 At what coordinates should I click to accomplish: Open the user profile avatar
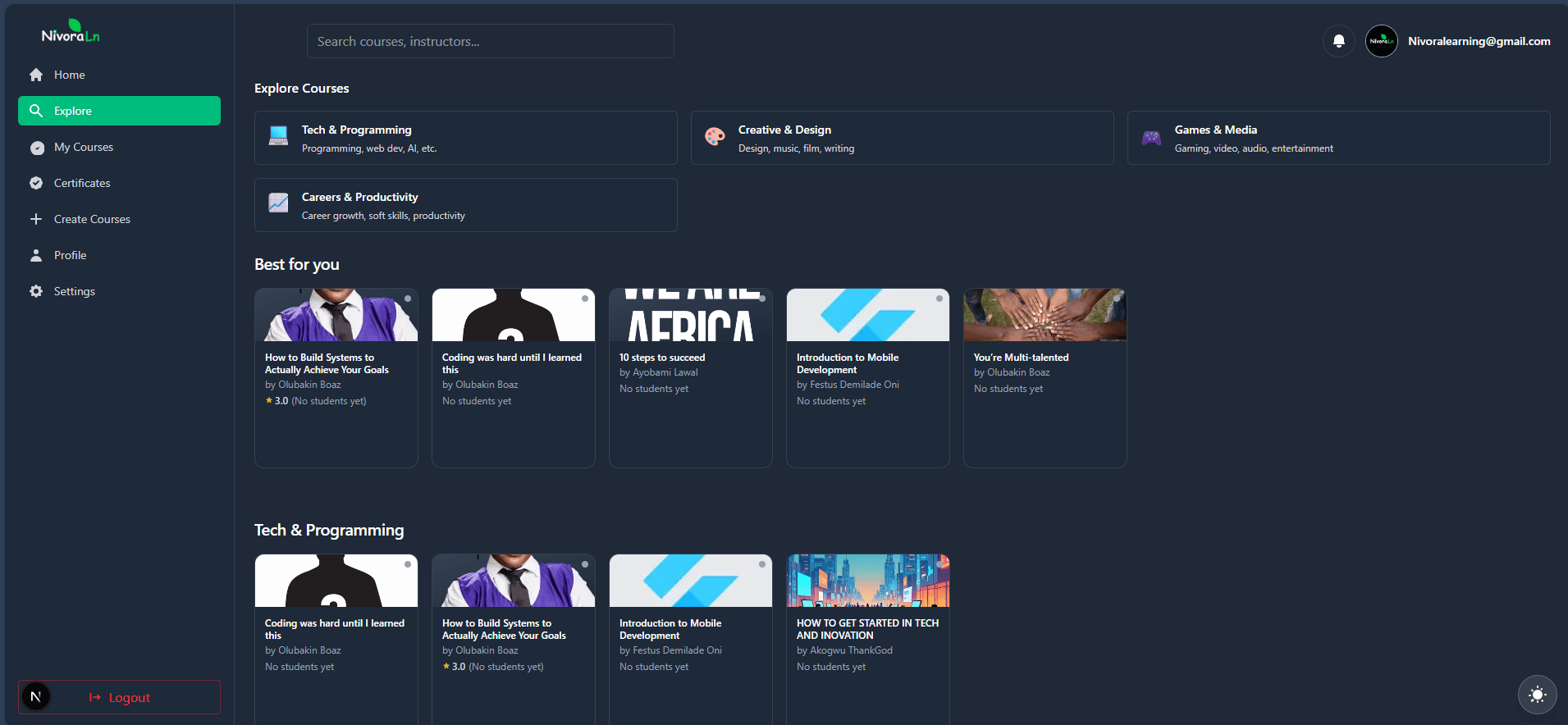pyautogui.click(x=1381, y=41)
